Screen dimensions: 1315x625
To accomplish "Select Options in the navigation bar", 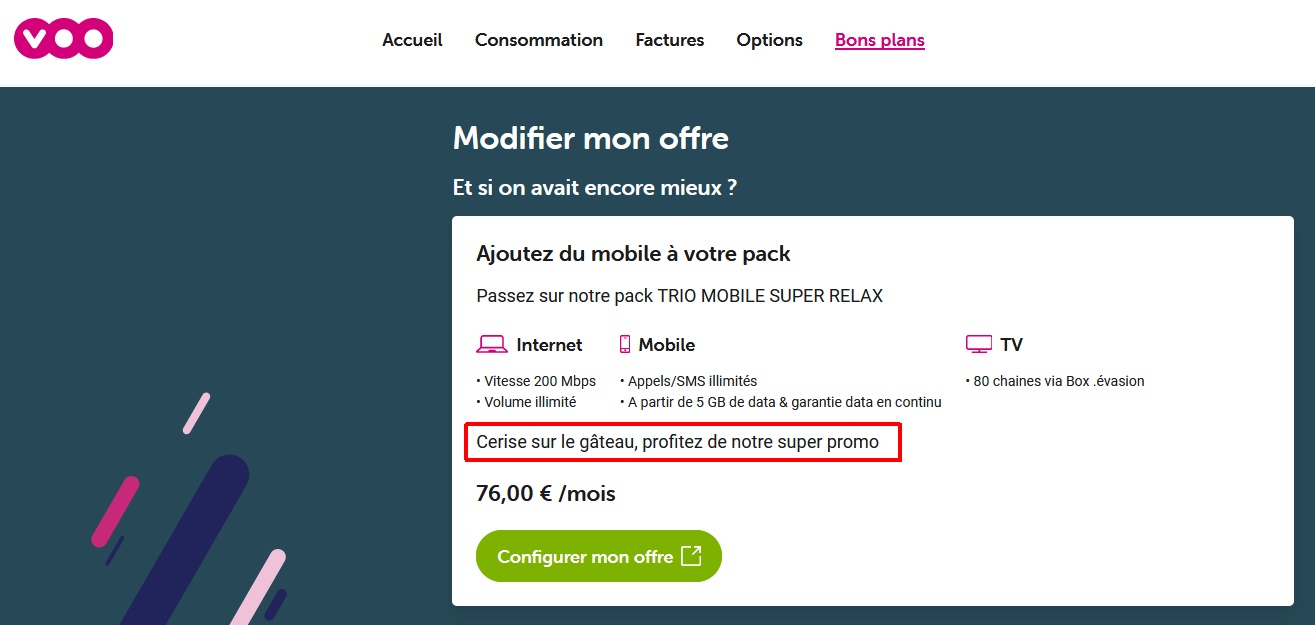I will click(769, 40).
